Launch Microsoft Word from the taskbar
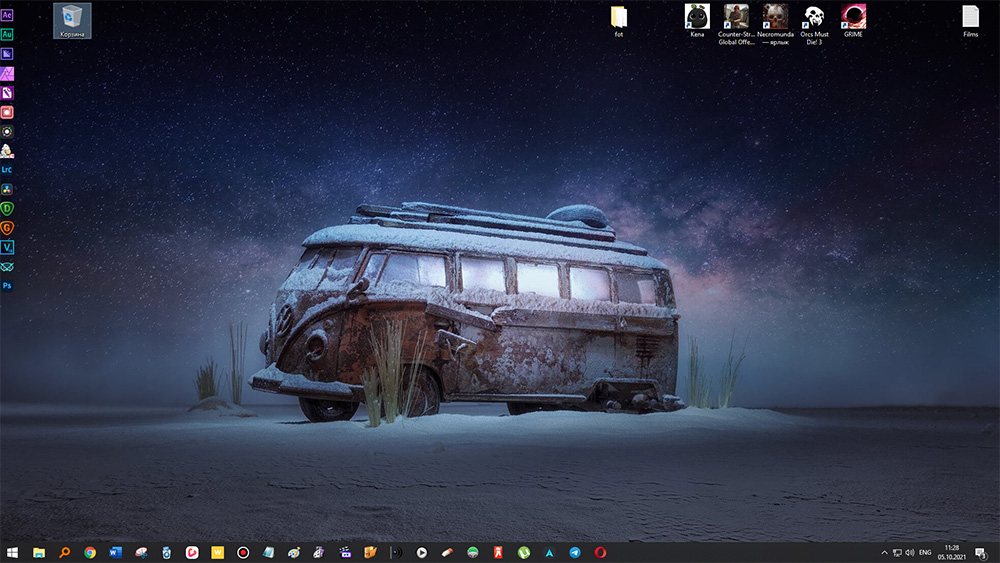 (x=115, y=553)
